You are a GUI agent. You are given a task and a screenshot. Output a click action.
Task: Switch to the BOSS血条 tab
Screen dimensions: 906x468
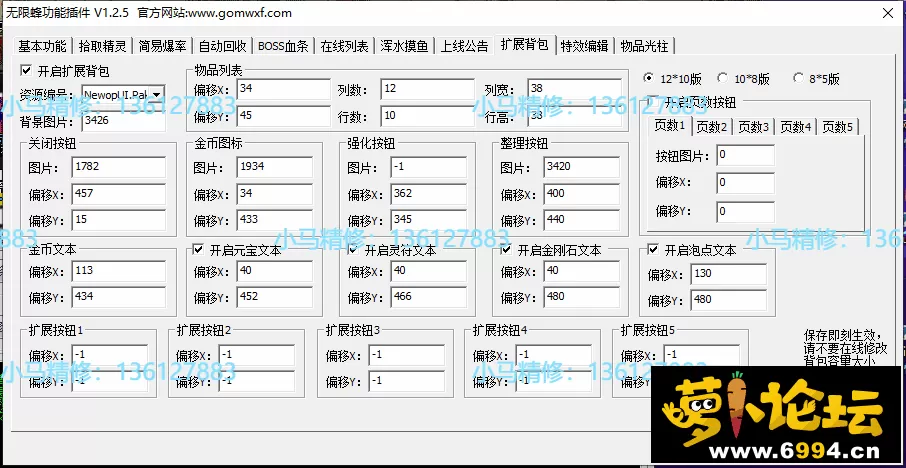pos(283,46)
